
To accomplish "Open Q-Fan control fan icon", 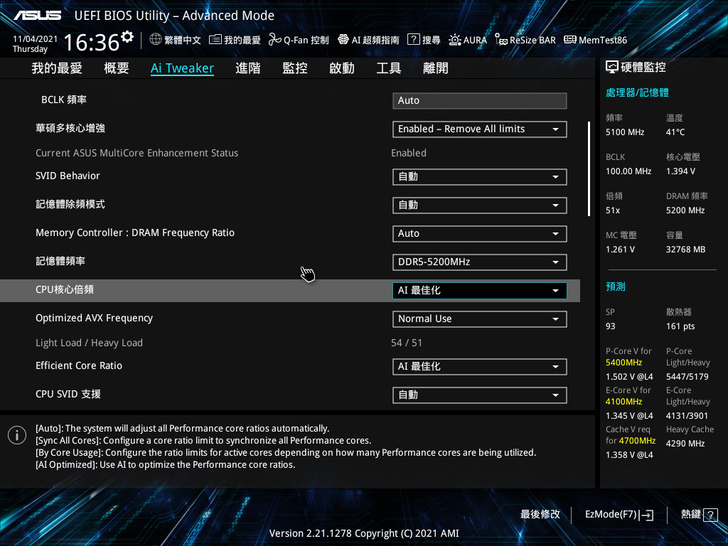I will [x=275, y=39].
